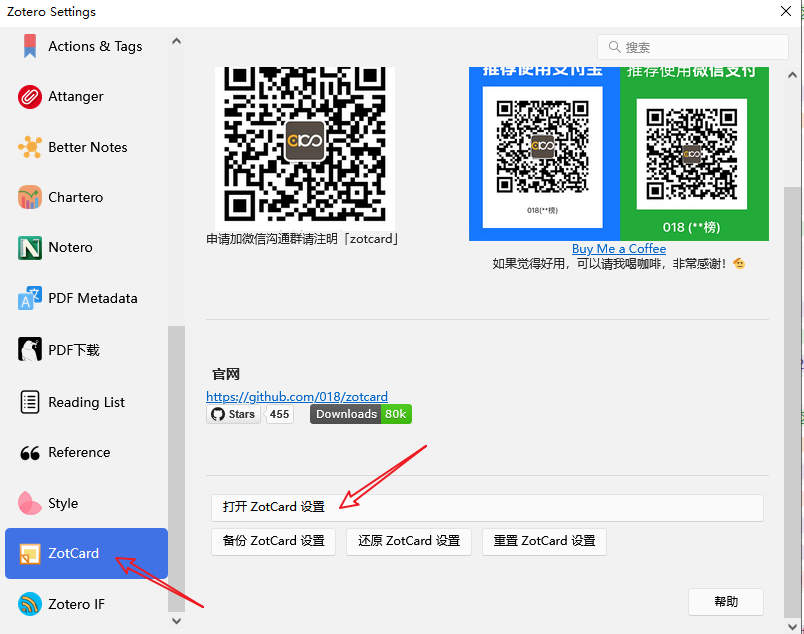Open the Buy Me a Coffee link
804x634 pixels.
click(x=619, y=249)
